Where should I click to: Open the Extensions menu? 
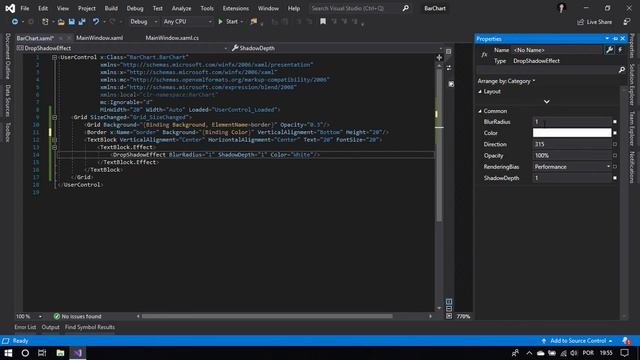coord(236,8)
